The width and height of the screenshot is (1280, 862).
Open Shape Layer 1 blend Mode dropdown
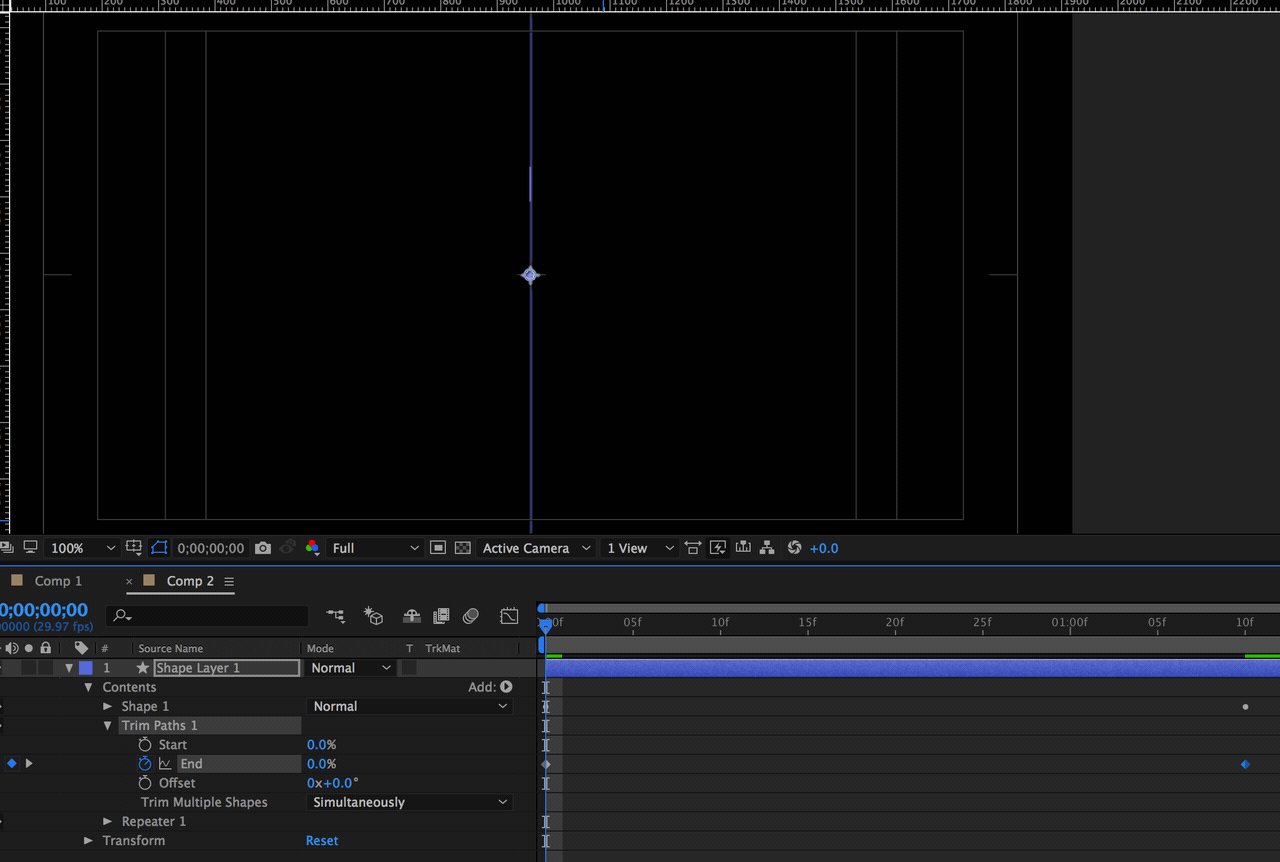(x=351, y=668)
